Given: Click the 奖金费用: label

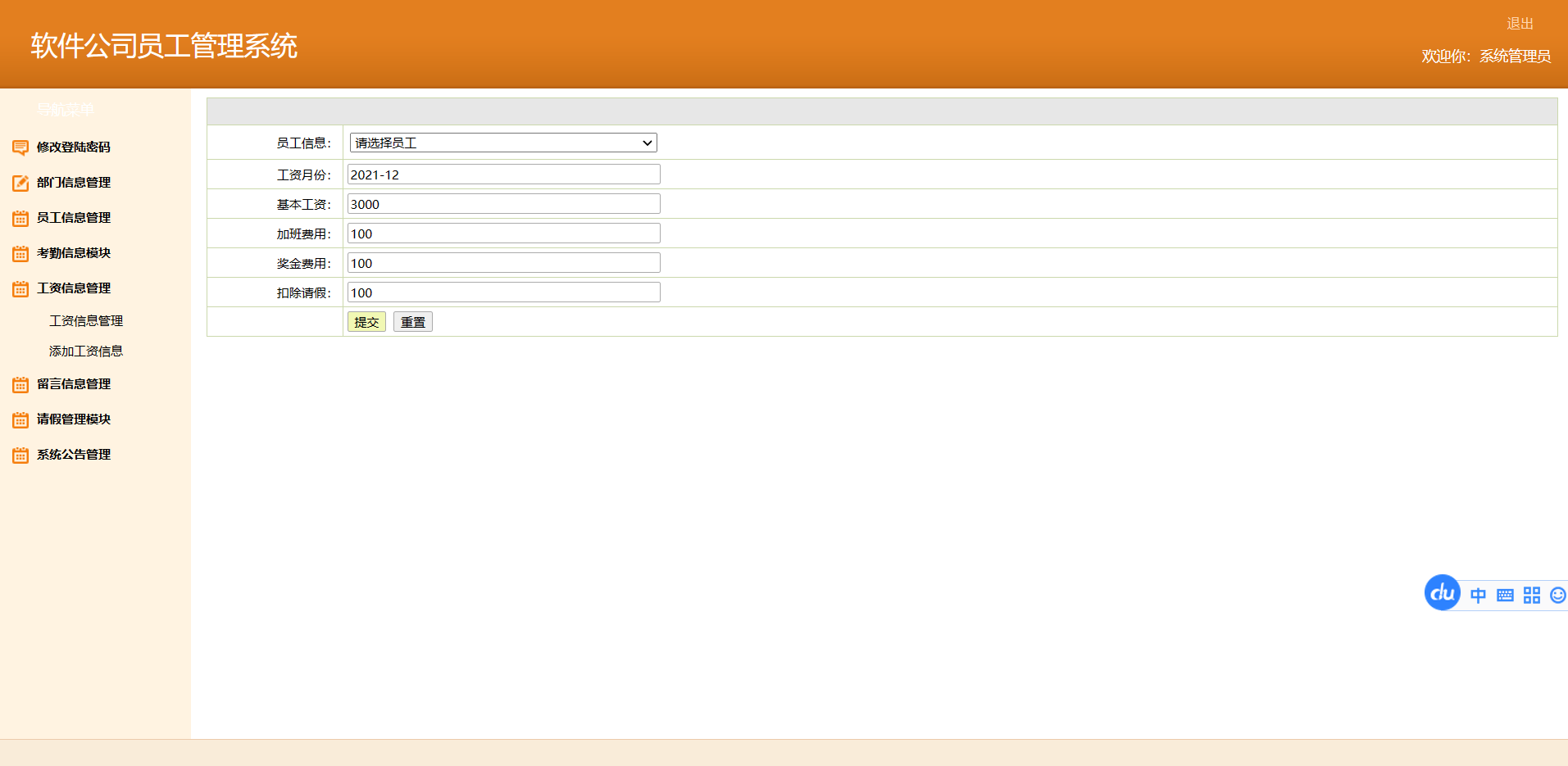Looking at the screenshot, I should [x=304, y=264].
